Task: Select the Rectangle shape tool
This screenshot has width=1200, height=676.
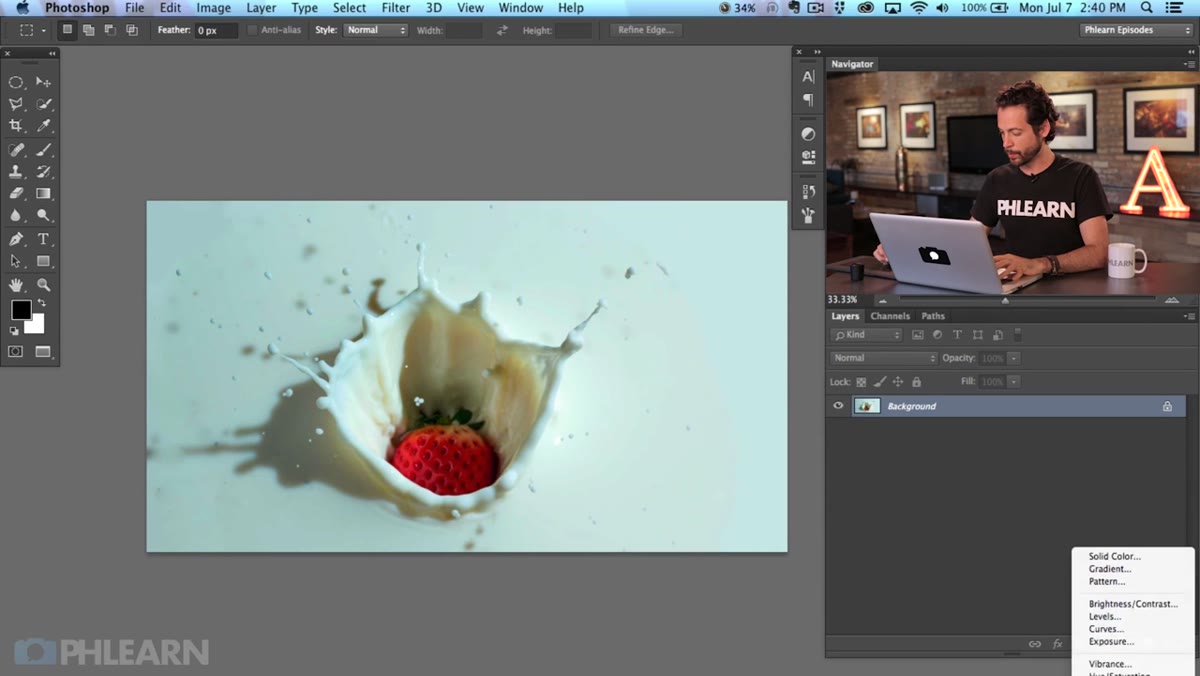Action: tap(44, 261)
